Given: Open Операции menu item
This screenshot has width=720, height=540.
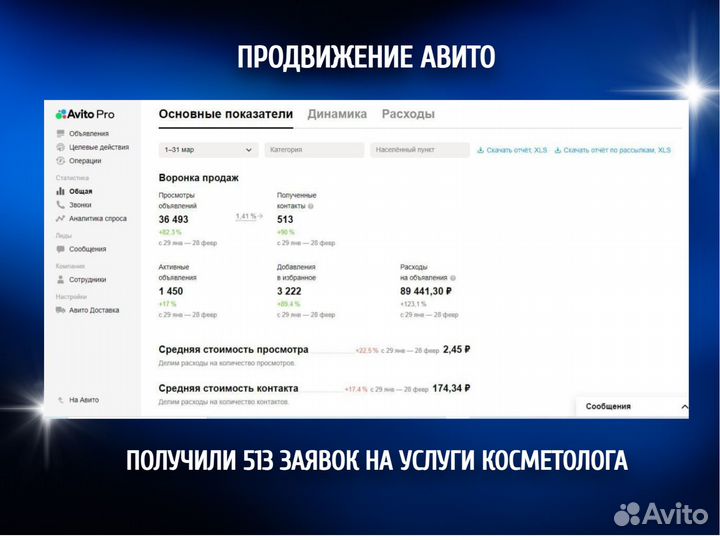Looking at the screenshot, I should click(x=85, y=161).
